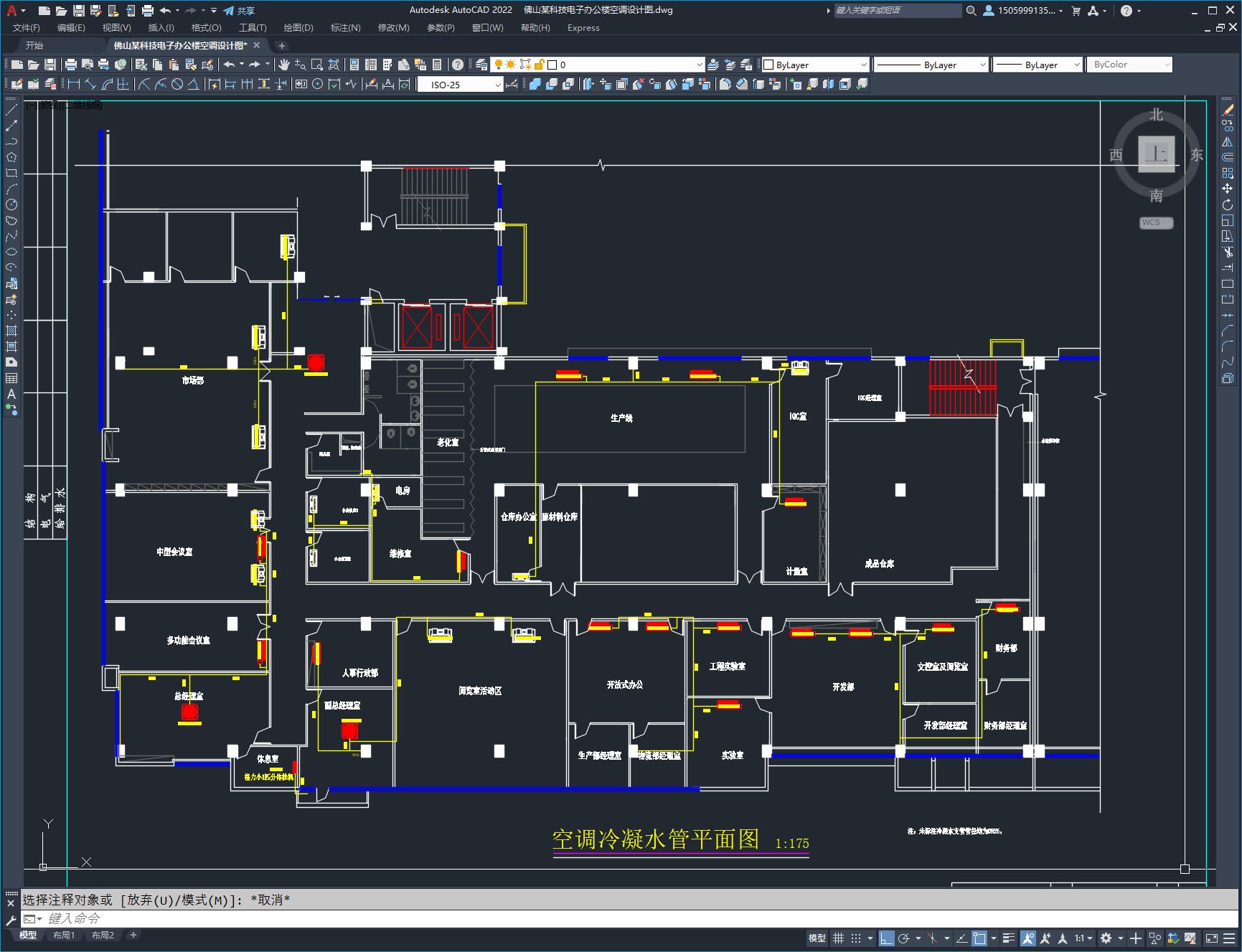Switch to the 开始 start tab
This screenshot has height=952, width=1242.
point(34,45)
